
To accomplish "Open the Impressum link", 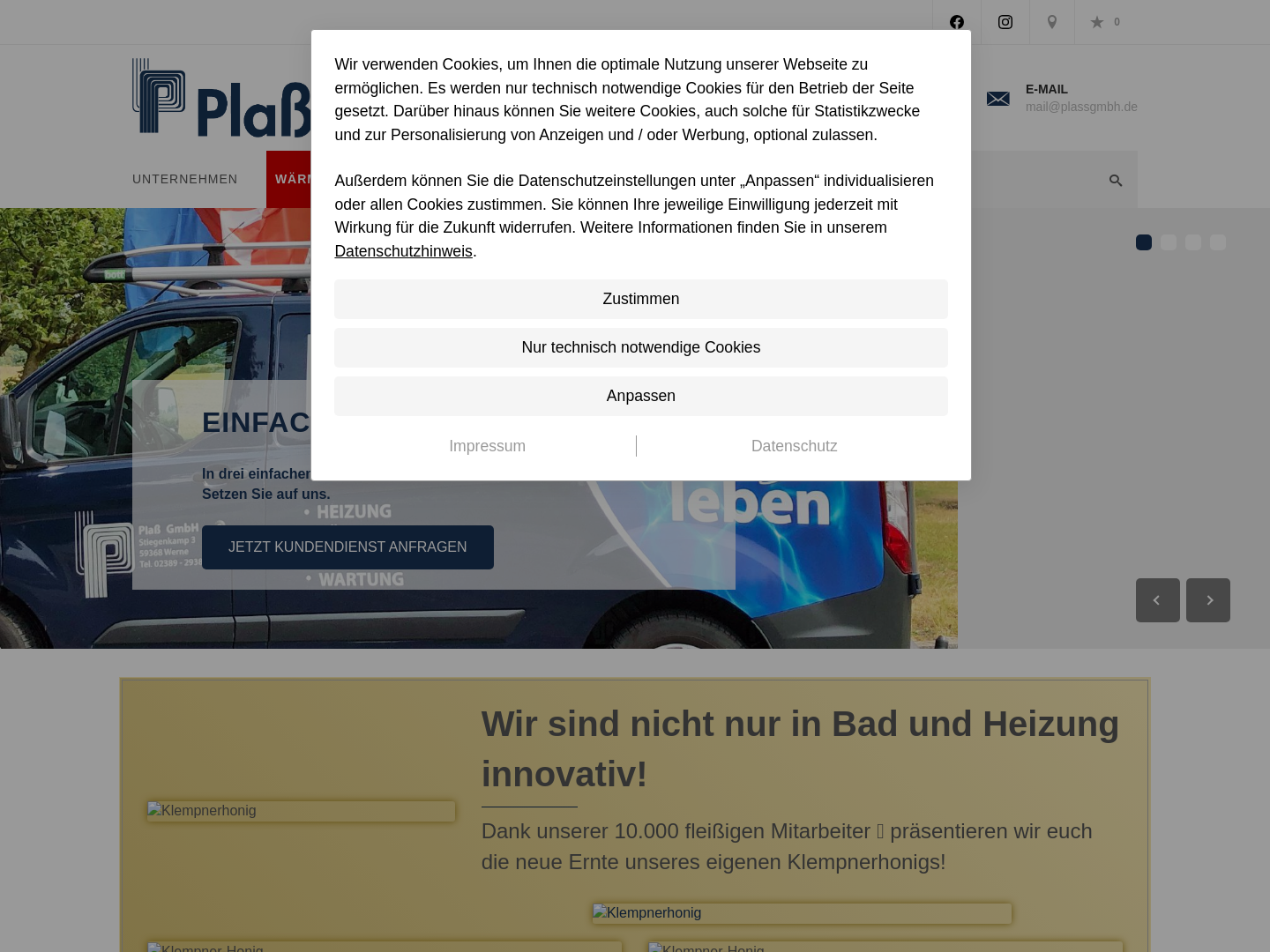I will pyautogui.click(x=487, y=446).
